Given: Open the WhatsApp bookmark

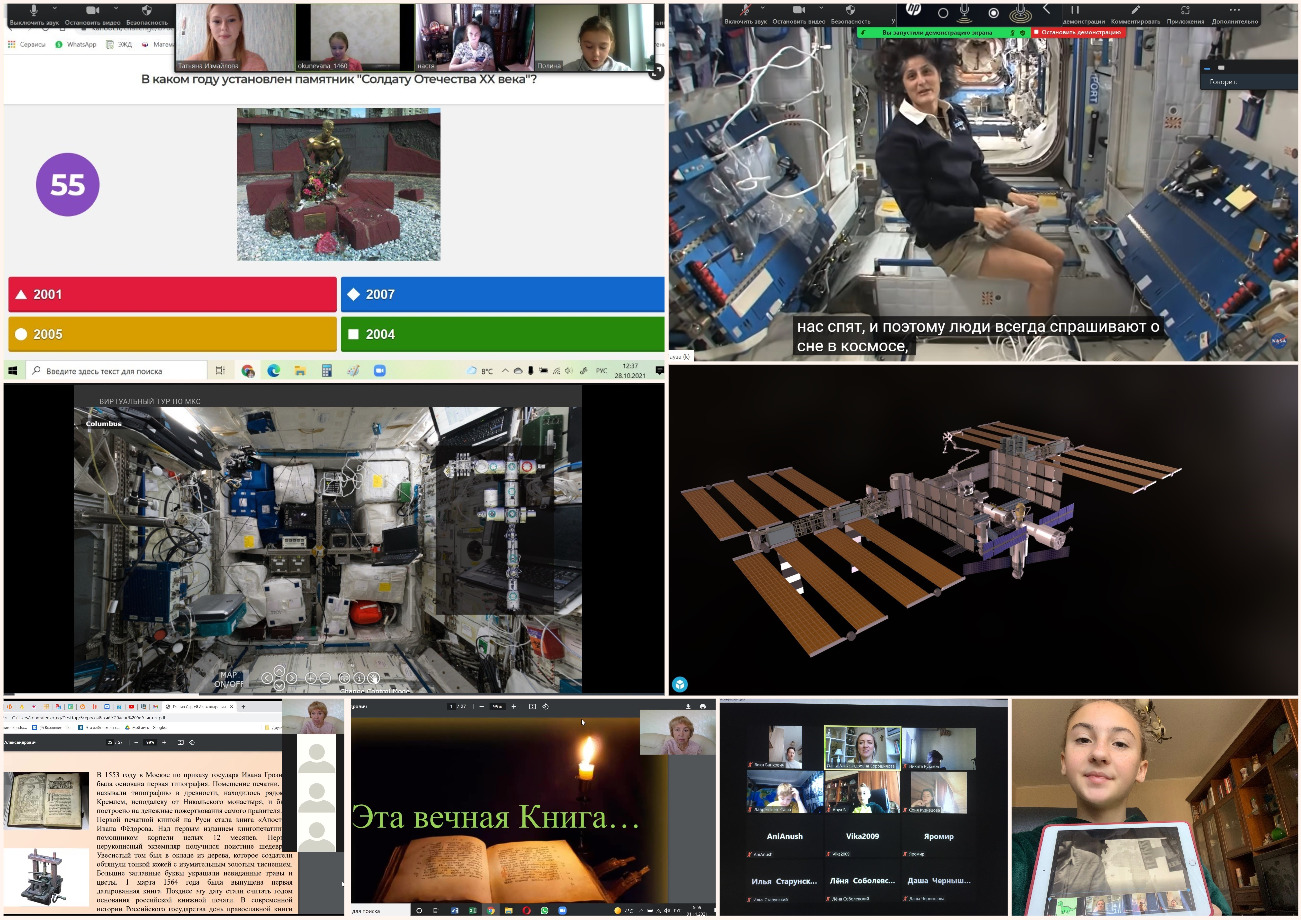Looking at the screenshot, I should pyautogui.click(x=75, y=44).
